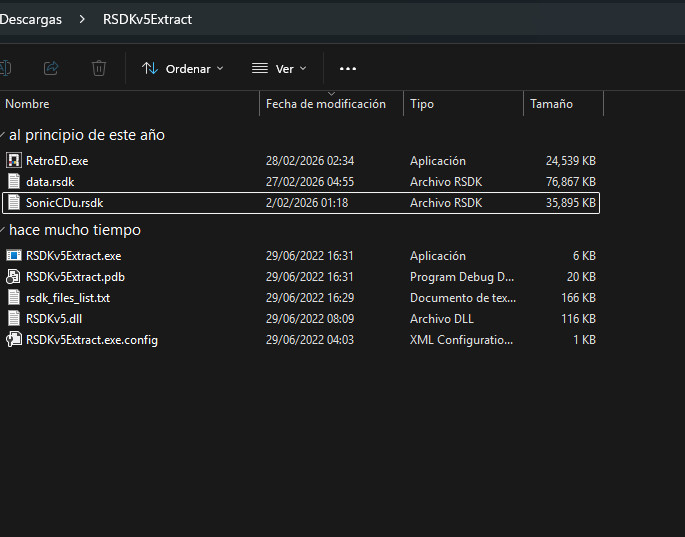The image size is (685, 537).
Task: Click the RSDKv5Extract.pdb file icon
Action: [x=14, y=276]
